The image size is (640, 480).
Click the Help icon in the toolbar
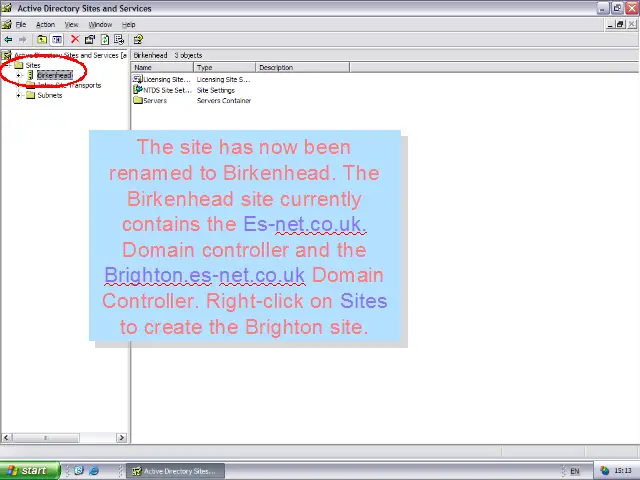[x=138, y=40]
